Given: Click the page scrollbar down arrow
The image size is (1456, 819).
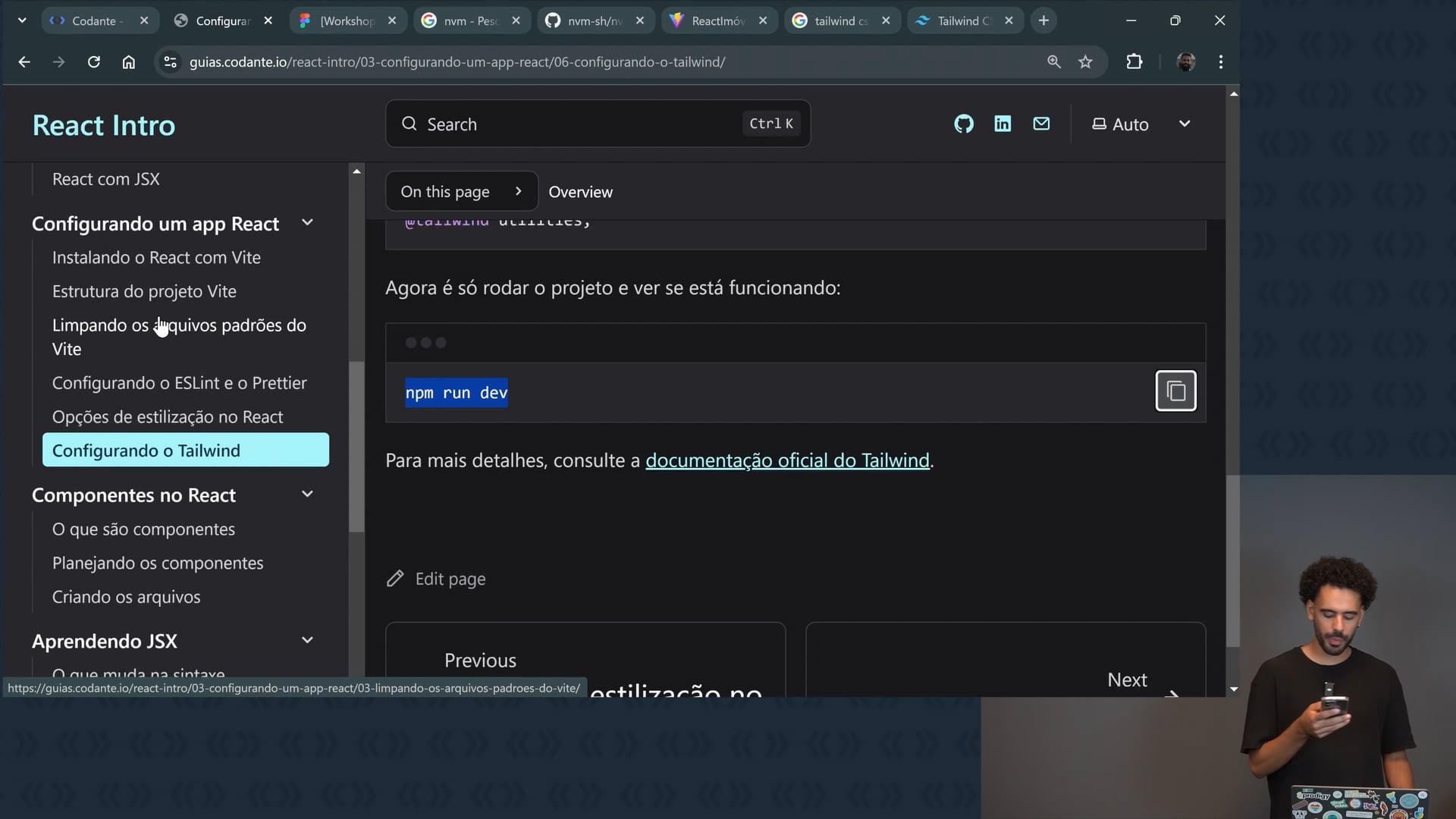Looking at the screenshot, I should (x=1234, y=689).
